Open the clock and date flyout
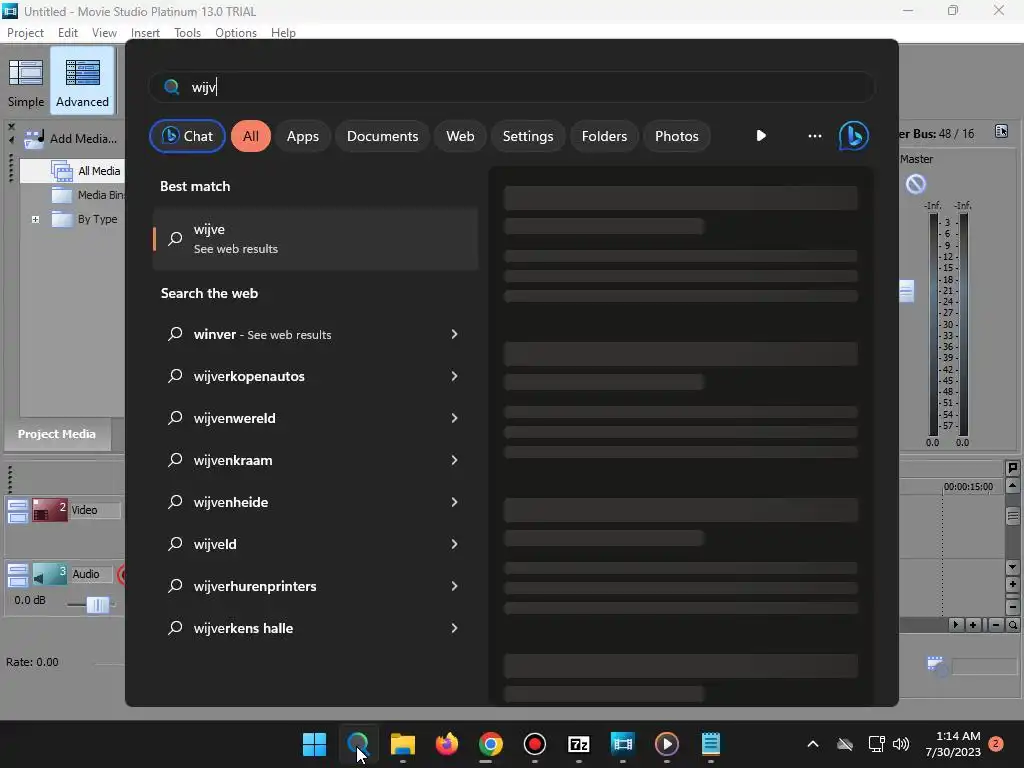The width and height of the screenshot is (1024, 768). tap(953, 744)
